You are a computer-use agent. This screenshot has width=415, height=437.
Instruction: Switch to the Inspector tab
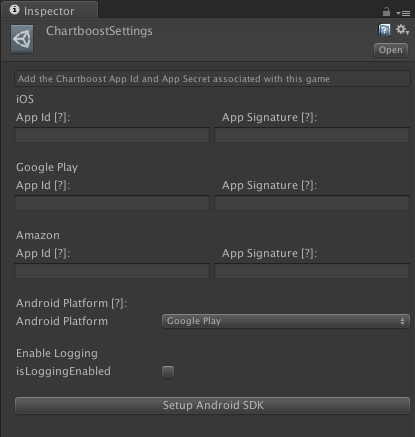(49, 11)
